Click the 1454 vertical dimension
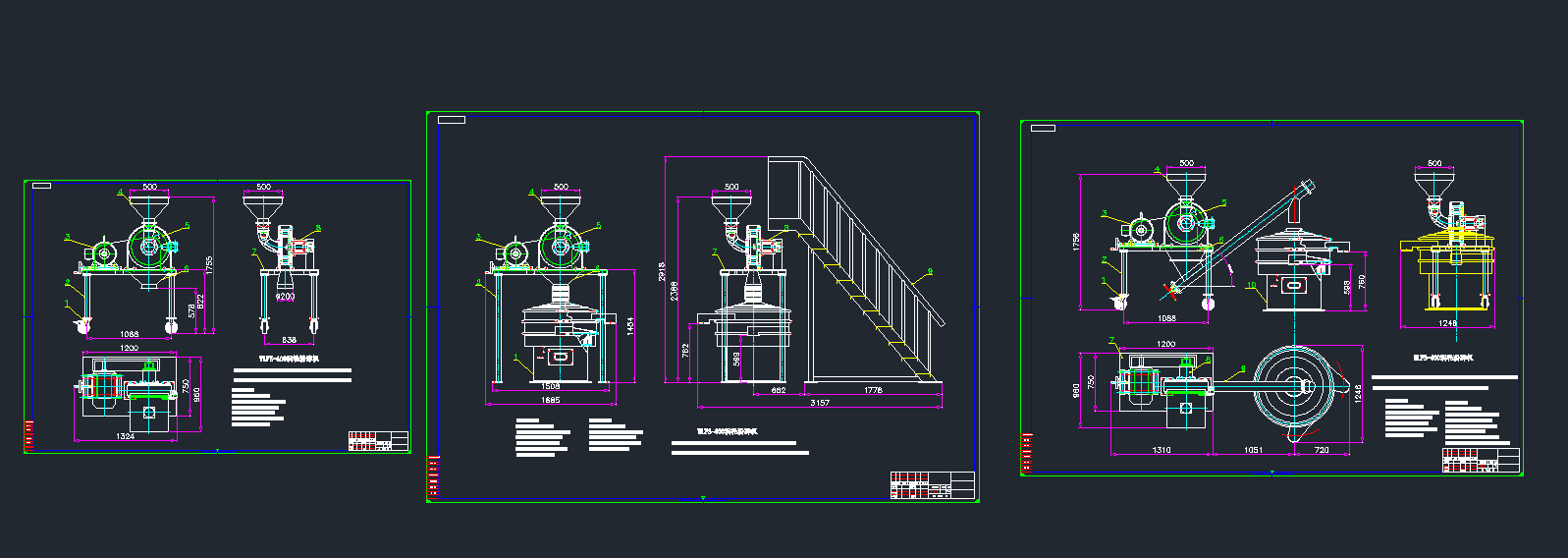 click(630, 325)
